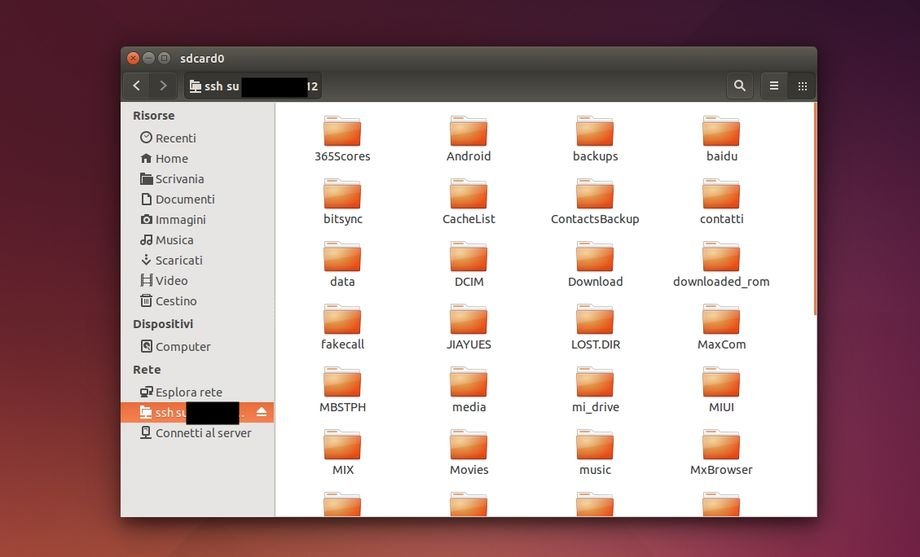The height and width of the screenshot is (557, 920).
Task: Open the Android folder
Action: click(x=468, y=133)
